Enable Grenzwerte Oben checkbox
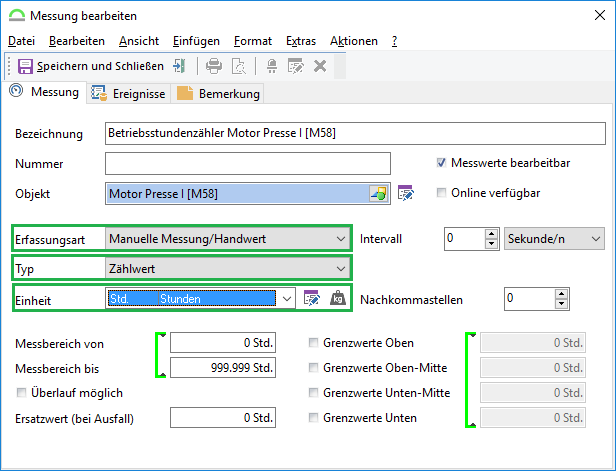The height and width of the screenshot is (471, 616). [x=313, y=343]
